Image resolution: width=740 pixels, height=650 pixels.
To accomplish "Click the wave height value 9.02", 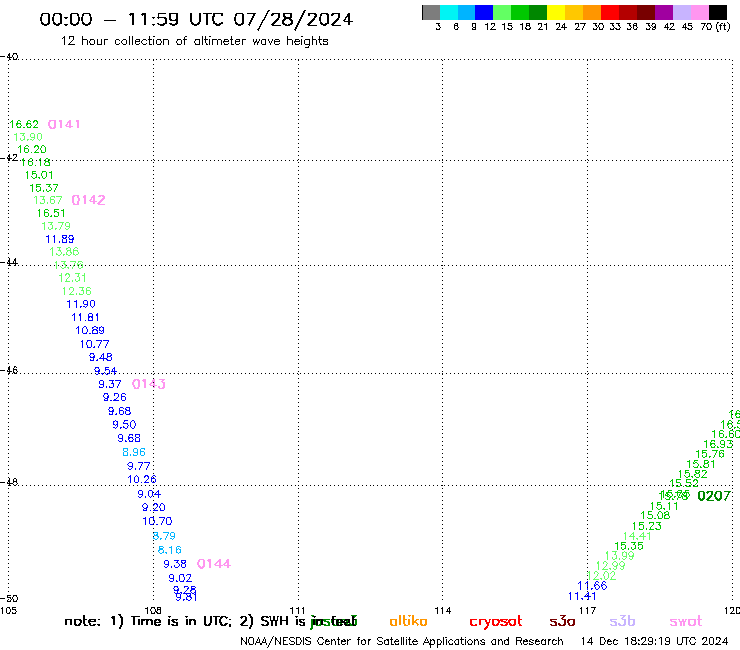I will (x=180, y=578).
